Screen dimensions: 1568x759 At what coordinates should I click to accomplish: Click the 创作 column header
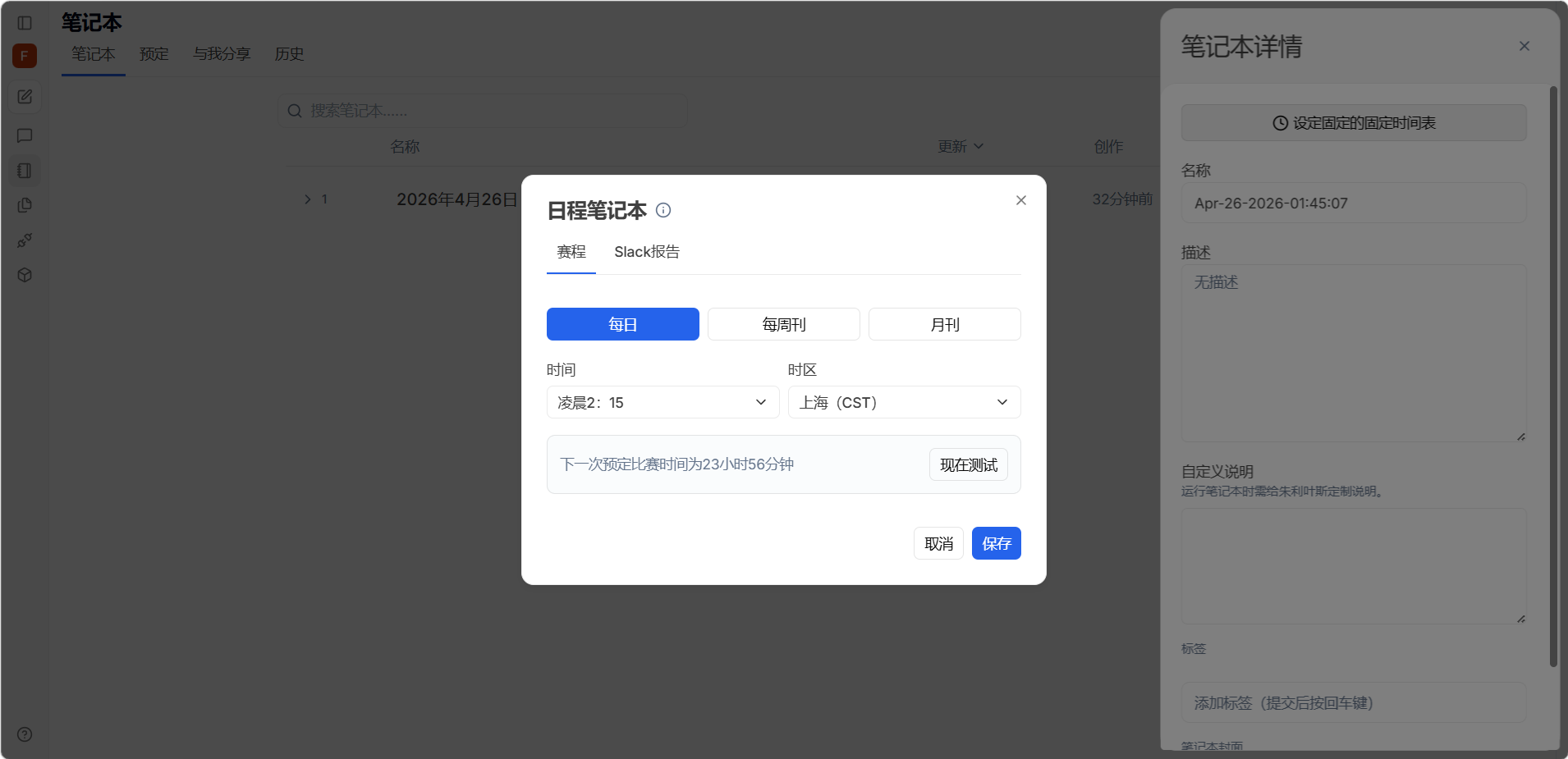1108,146
